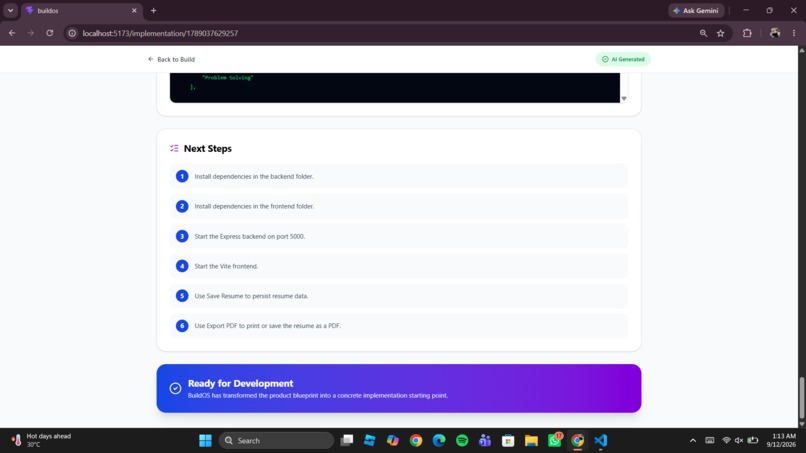Open the Chrome three-dot menu
Screen dimensions: 806x453
[794, 33]
